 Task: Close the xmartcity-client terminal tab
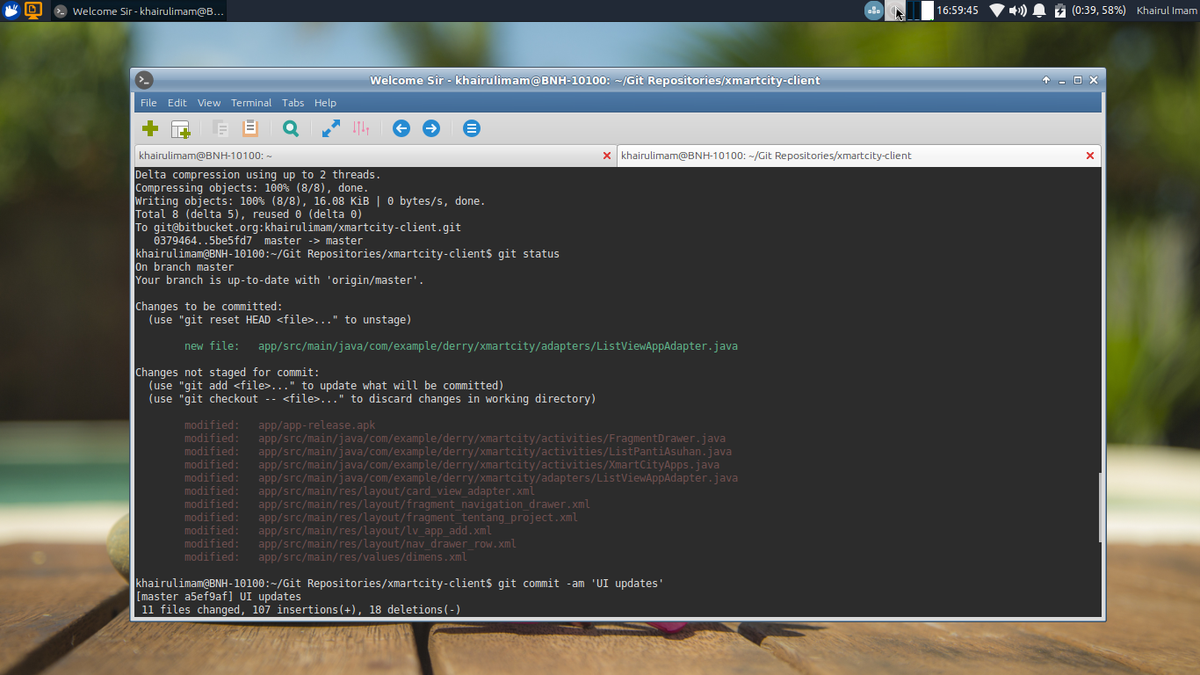pos(1090,156)
